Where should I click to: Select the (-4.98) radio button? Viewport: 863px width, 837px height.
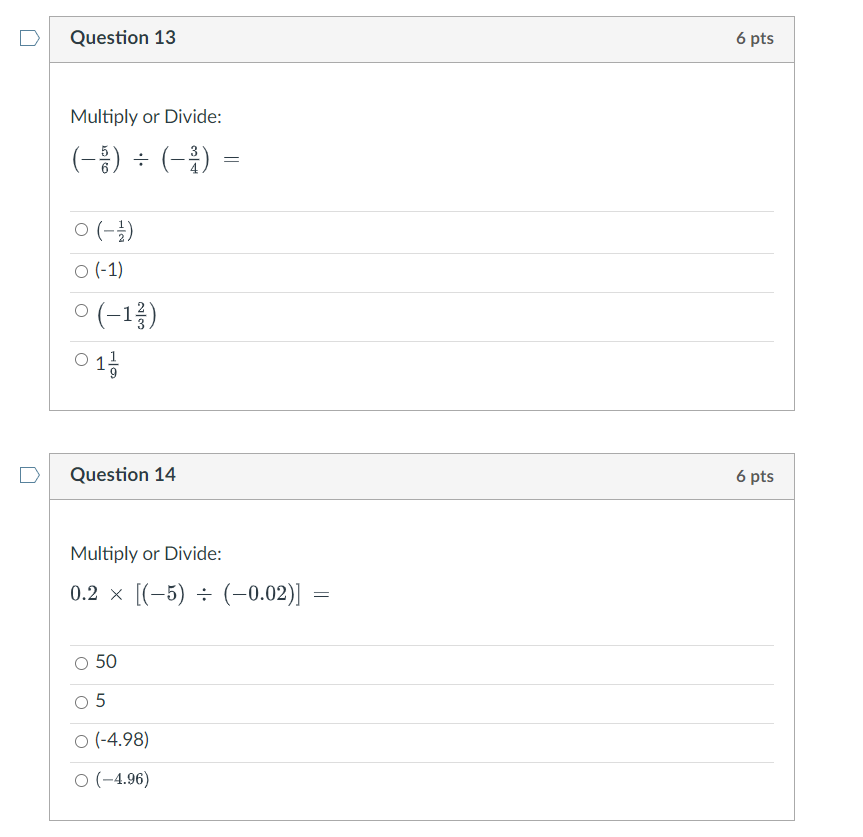pos(80,740)
